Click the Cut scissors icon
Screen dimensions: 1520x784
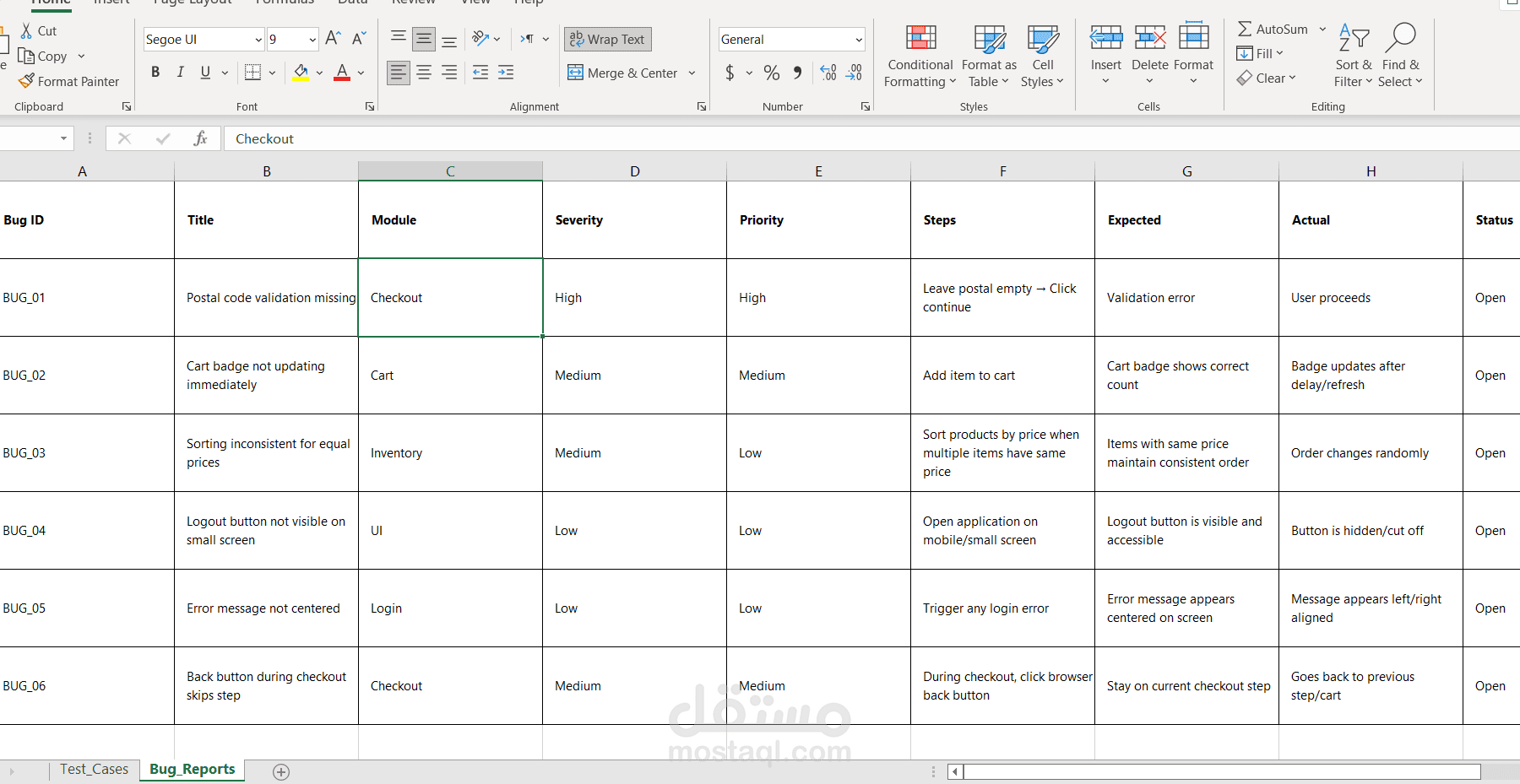[x=26, y=31]
